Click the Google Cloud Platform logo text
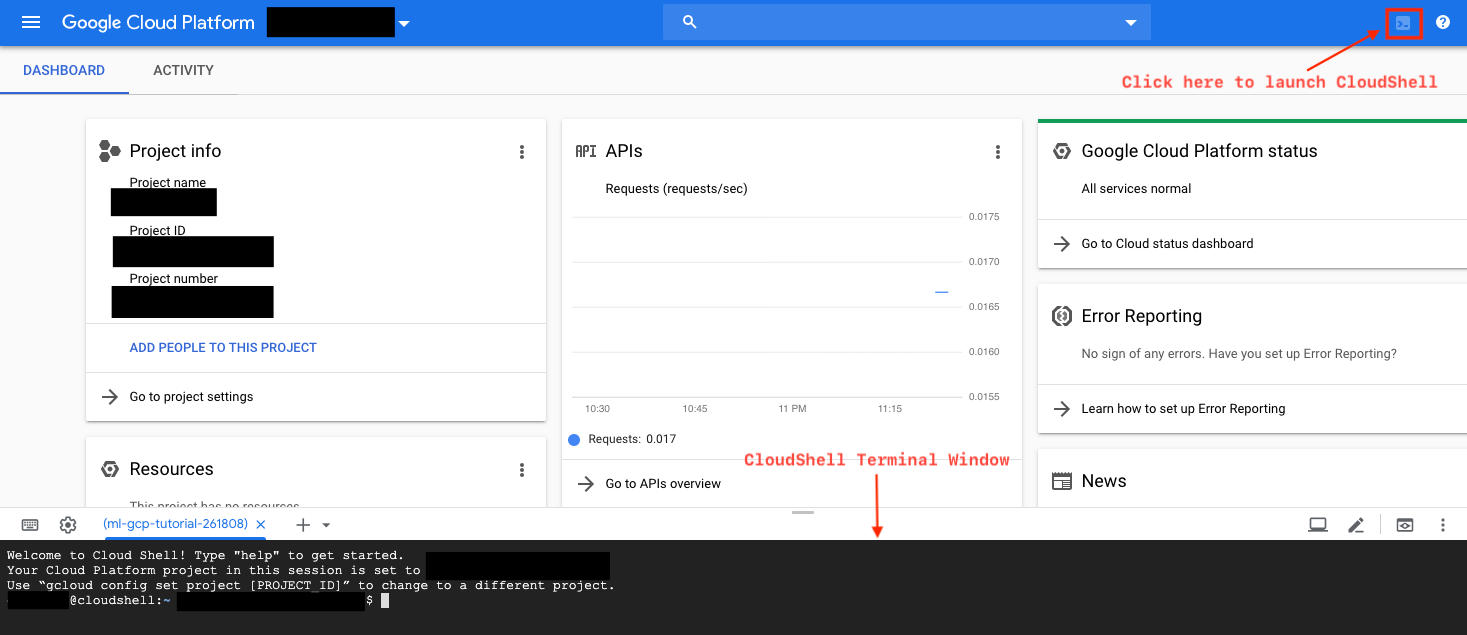This screenshot has height=635, width=1467. (x=158, y=22)
